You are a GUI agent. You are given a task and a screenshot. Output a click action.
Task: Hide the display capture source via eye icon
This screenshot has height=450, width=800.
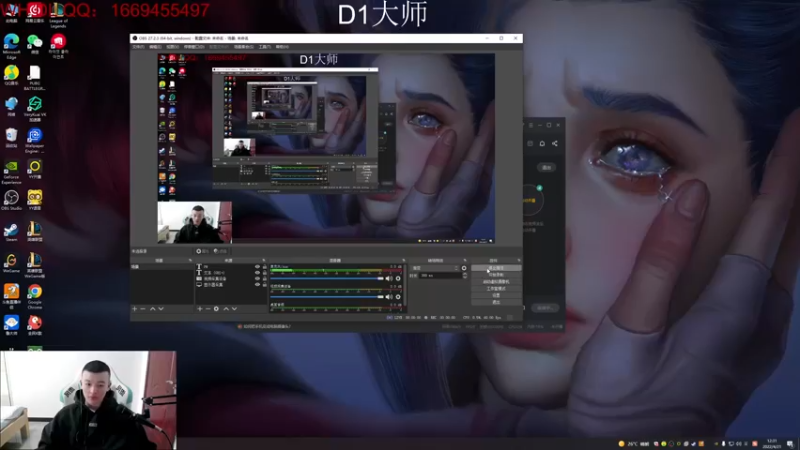point(257,285)
